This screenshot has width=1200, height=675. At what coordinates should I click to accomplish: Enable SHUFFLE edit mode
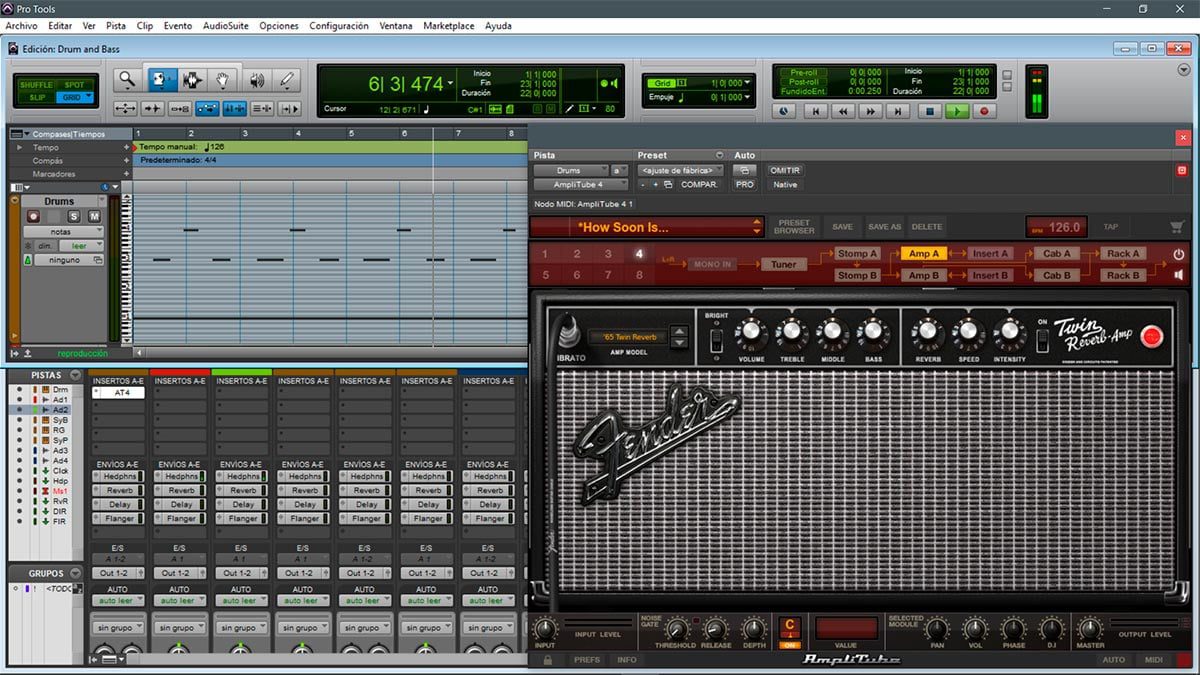(x=37, y=85)
